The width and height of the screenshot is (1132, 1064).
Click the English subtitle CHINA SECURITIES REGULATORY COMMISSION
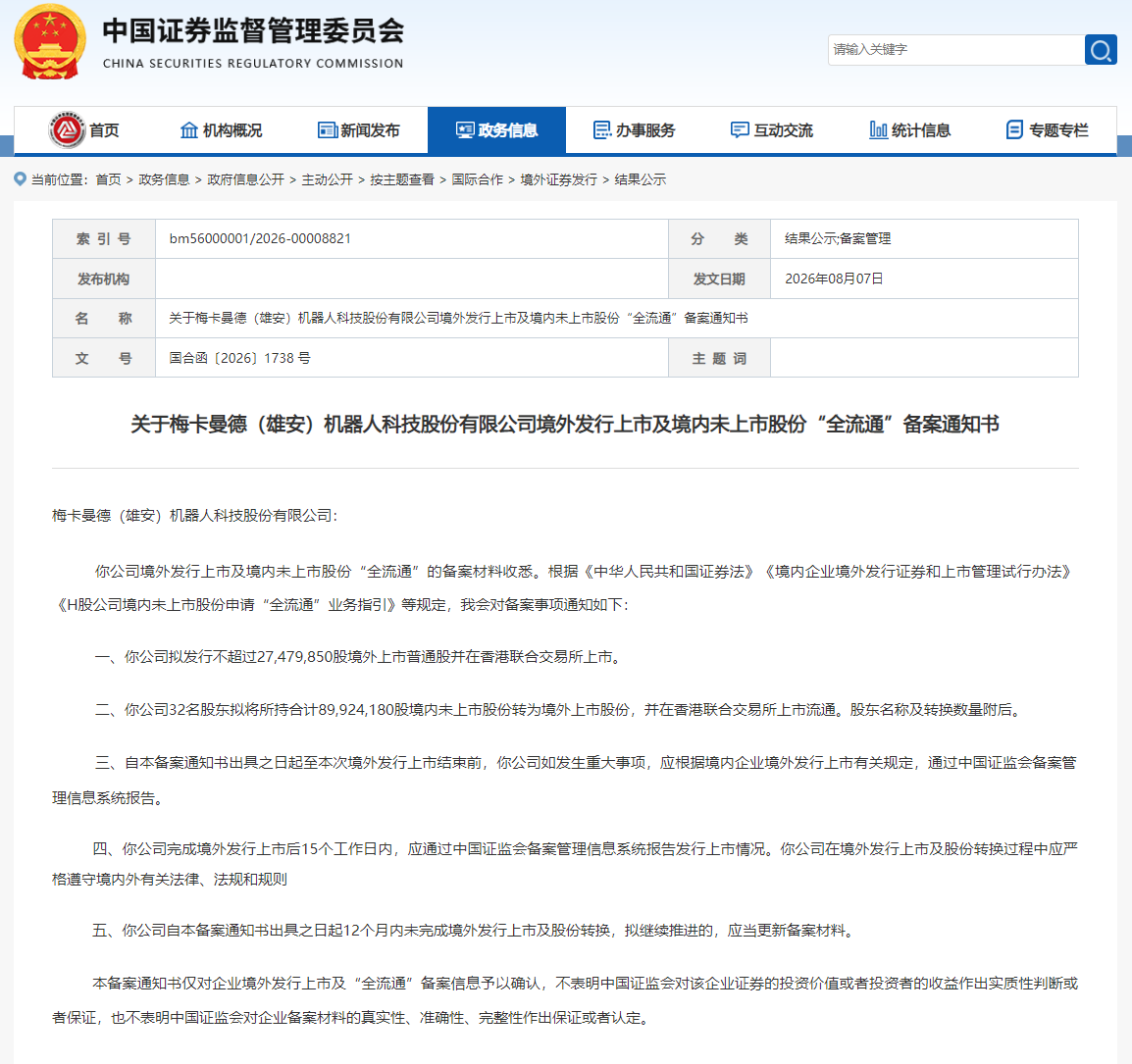coord(253,64)
